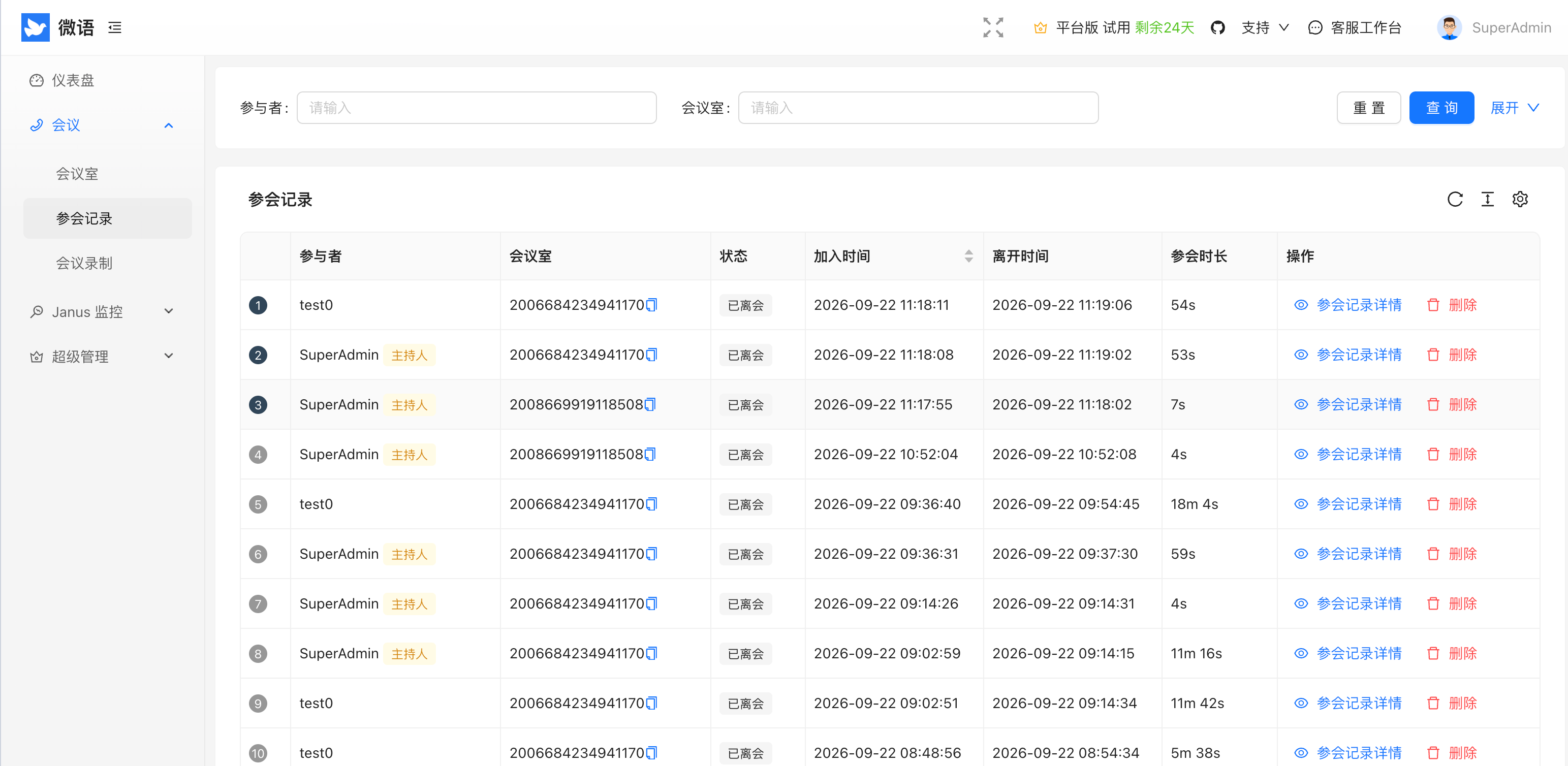
Task: Click the 已离会 status in the 11:18:11 row
Action: [745, 305]
